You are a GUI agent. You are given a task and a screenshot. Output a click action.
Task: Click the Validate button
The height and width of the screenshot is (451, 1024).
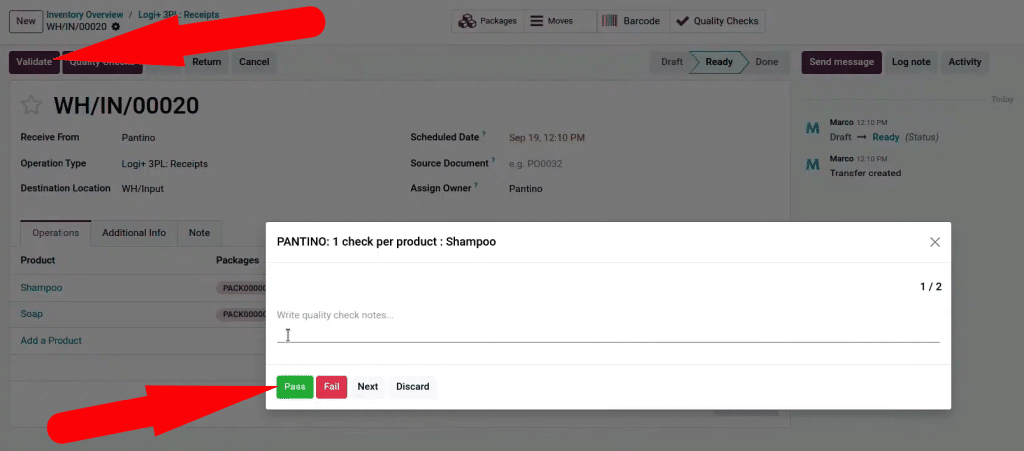[x=34, y=62]
